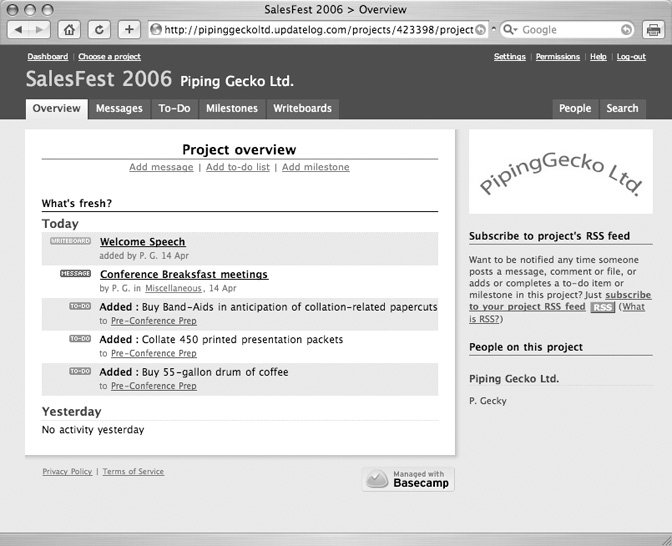The width and height of the screenshot is (672, 546).
Task: Click the print icon in toolbar
Action: [x=653, y=30]
